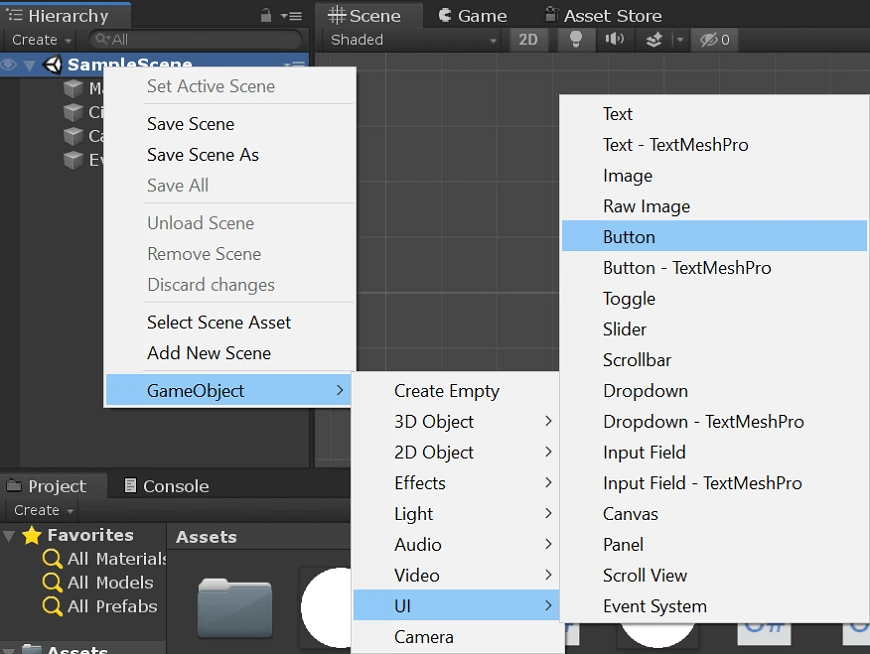Toggle scene lighting bulb icon
870x654 pixels.
575,39
